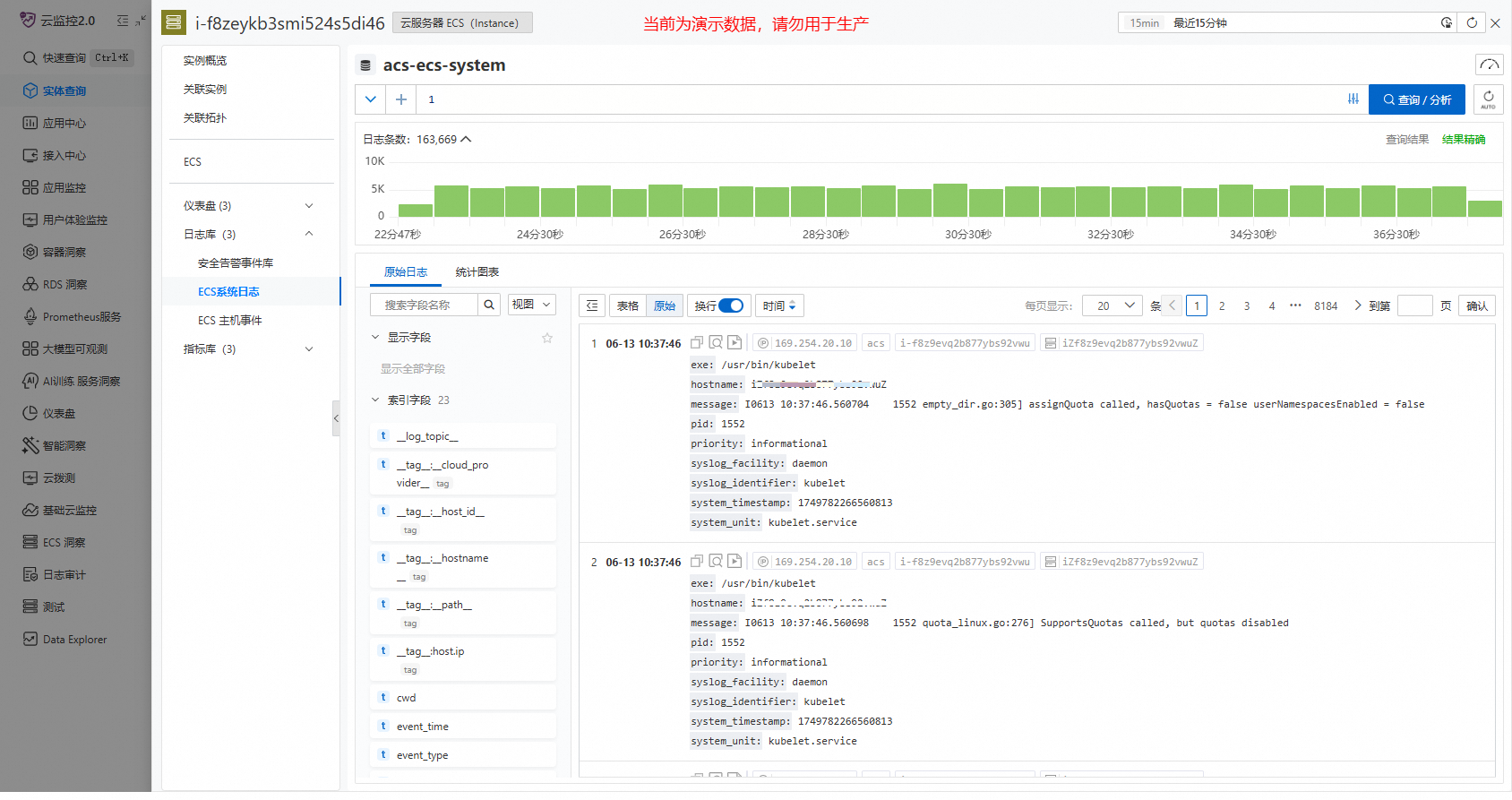Click the clock history icon in time bar

[x=1447, y=23]
